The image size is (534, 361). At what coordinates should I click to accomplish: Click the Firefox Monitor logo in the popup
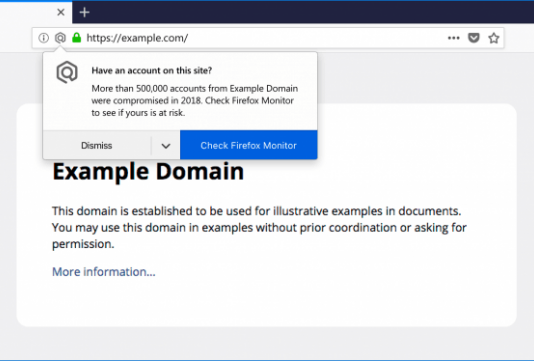click(x=67, y=72)
